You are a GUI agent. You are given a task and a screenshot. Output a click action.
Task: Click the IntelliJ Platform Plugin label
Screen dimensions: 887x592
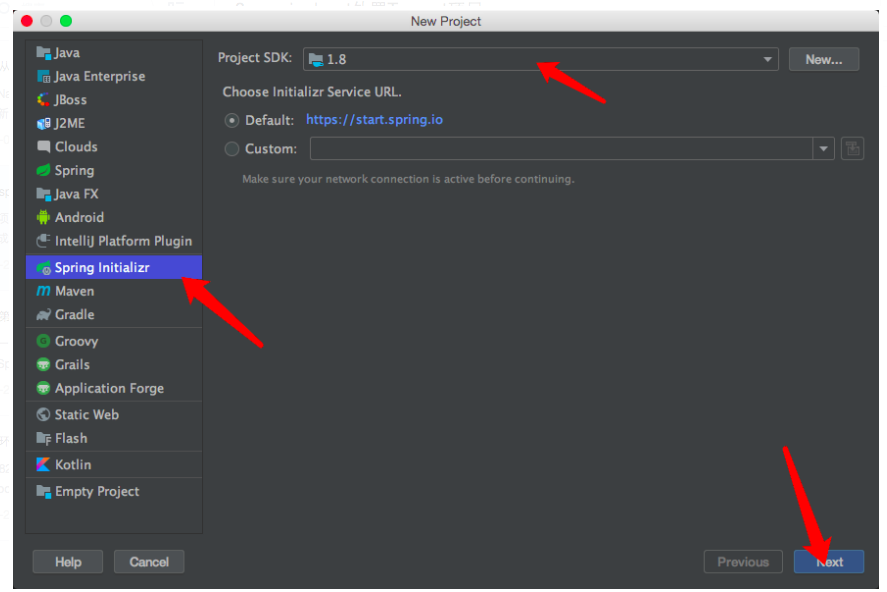coord(123,241)
